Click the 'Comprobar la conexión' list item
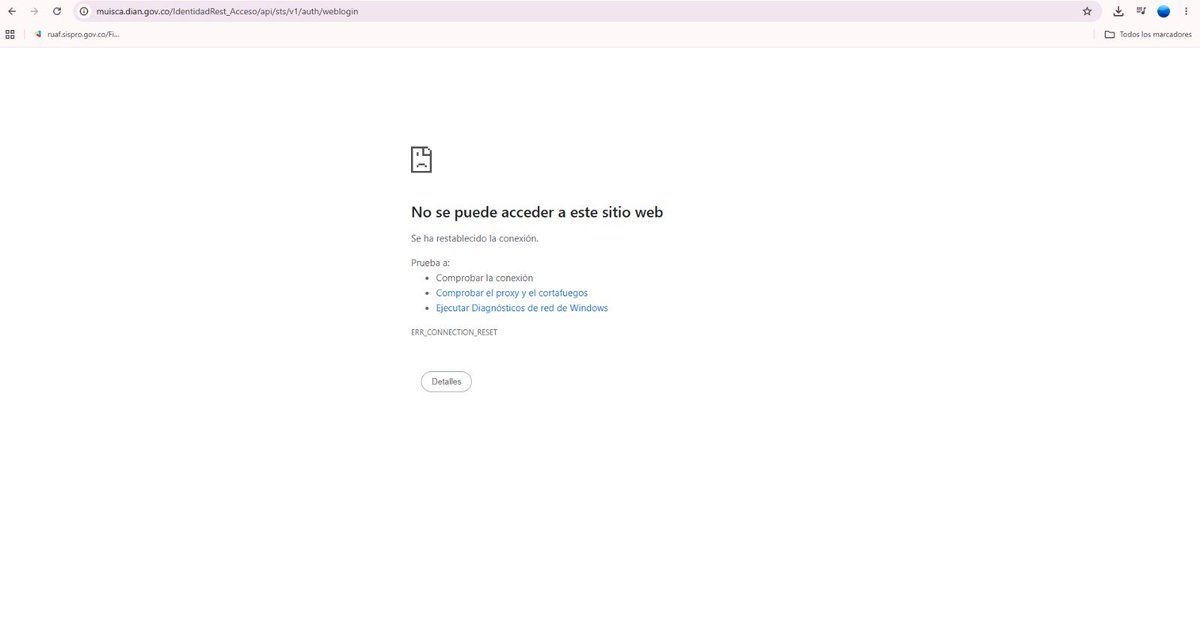Image resolution: width=1200 pixels, height=618 pixels. point(485,278)
